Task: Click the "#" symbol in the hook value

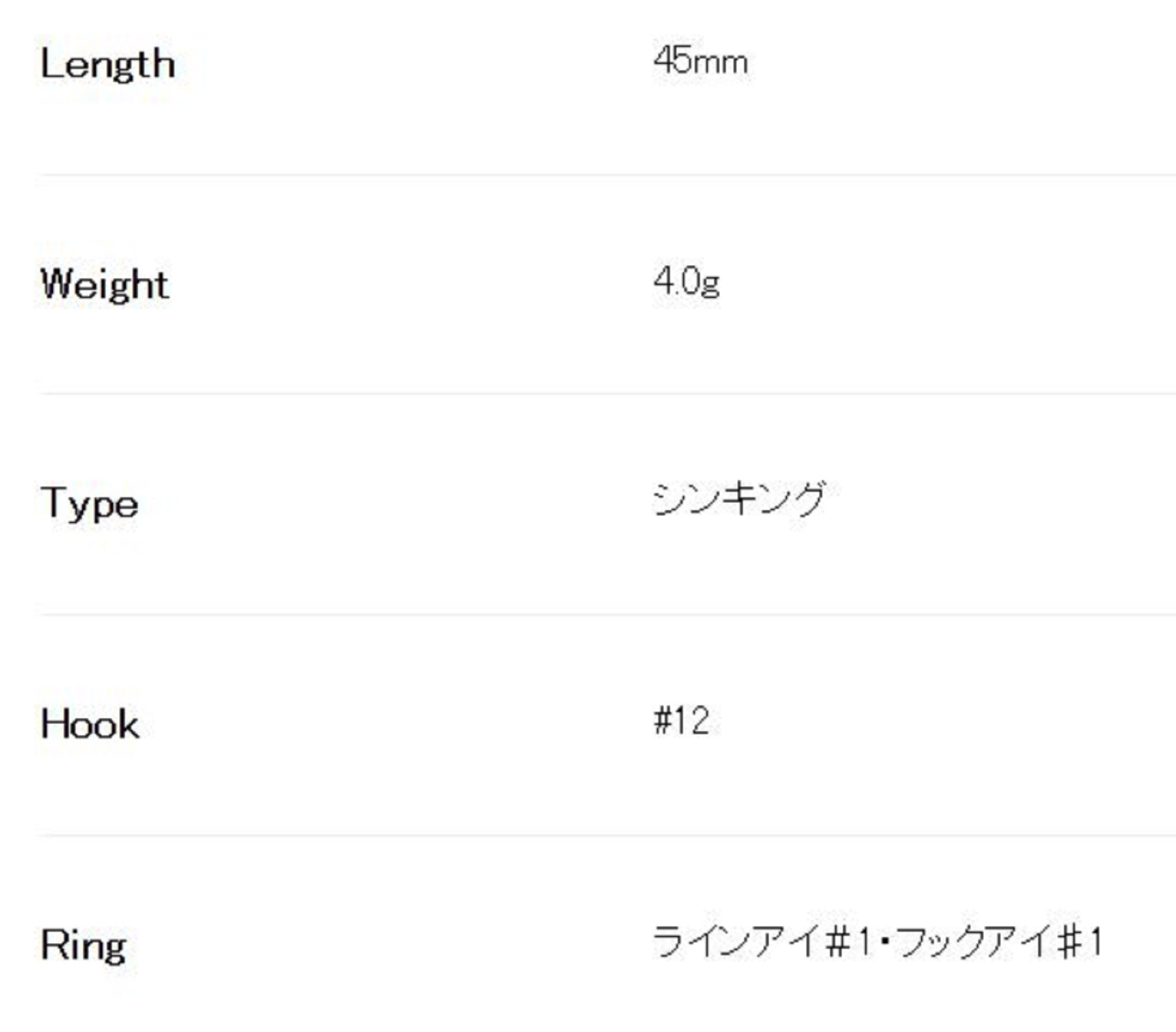Action: click(663, 721)
